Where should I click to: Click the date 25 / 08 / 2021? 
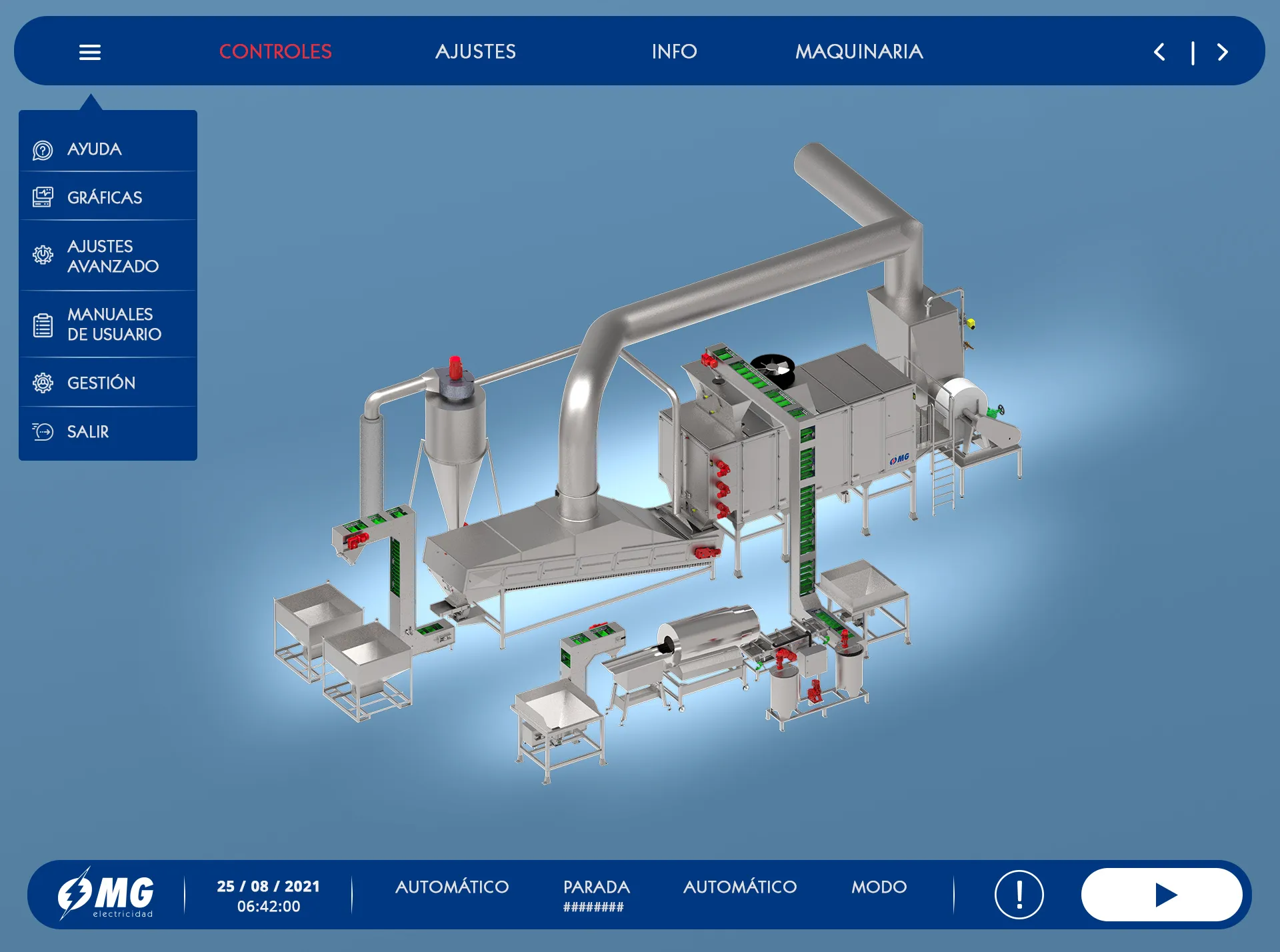click(268, 886)
